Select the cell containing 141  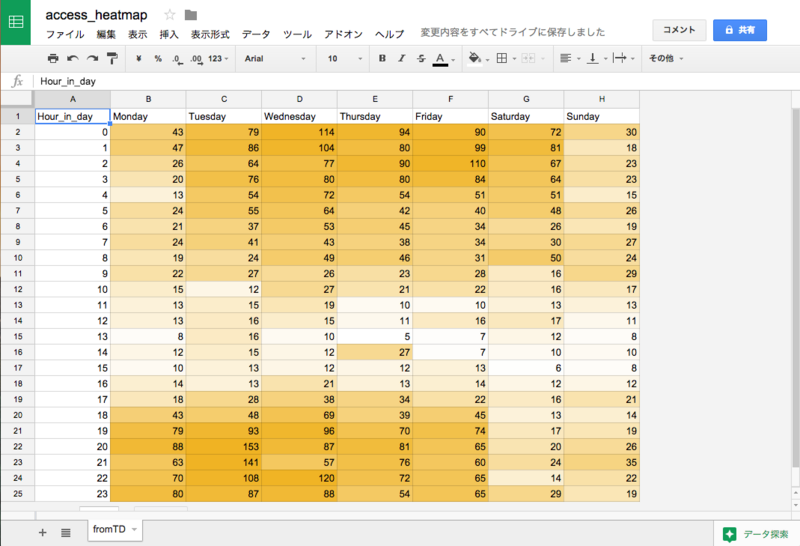click(x=224, y=462)
